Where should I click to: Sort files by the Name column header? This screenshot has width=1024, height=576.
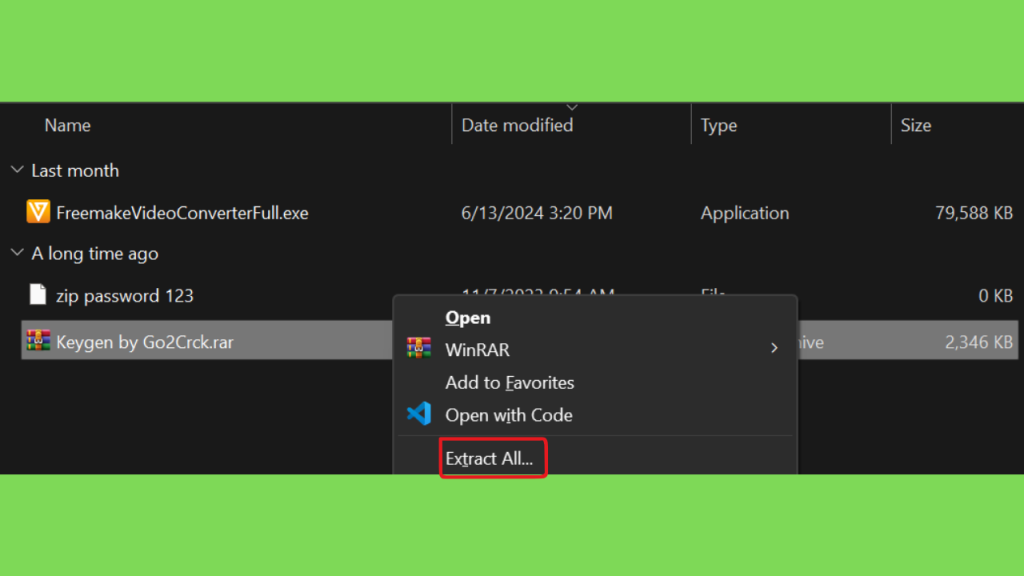(x=67, y=125)
